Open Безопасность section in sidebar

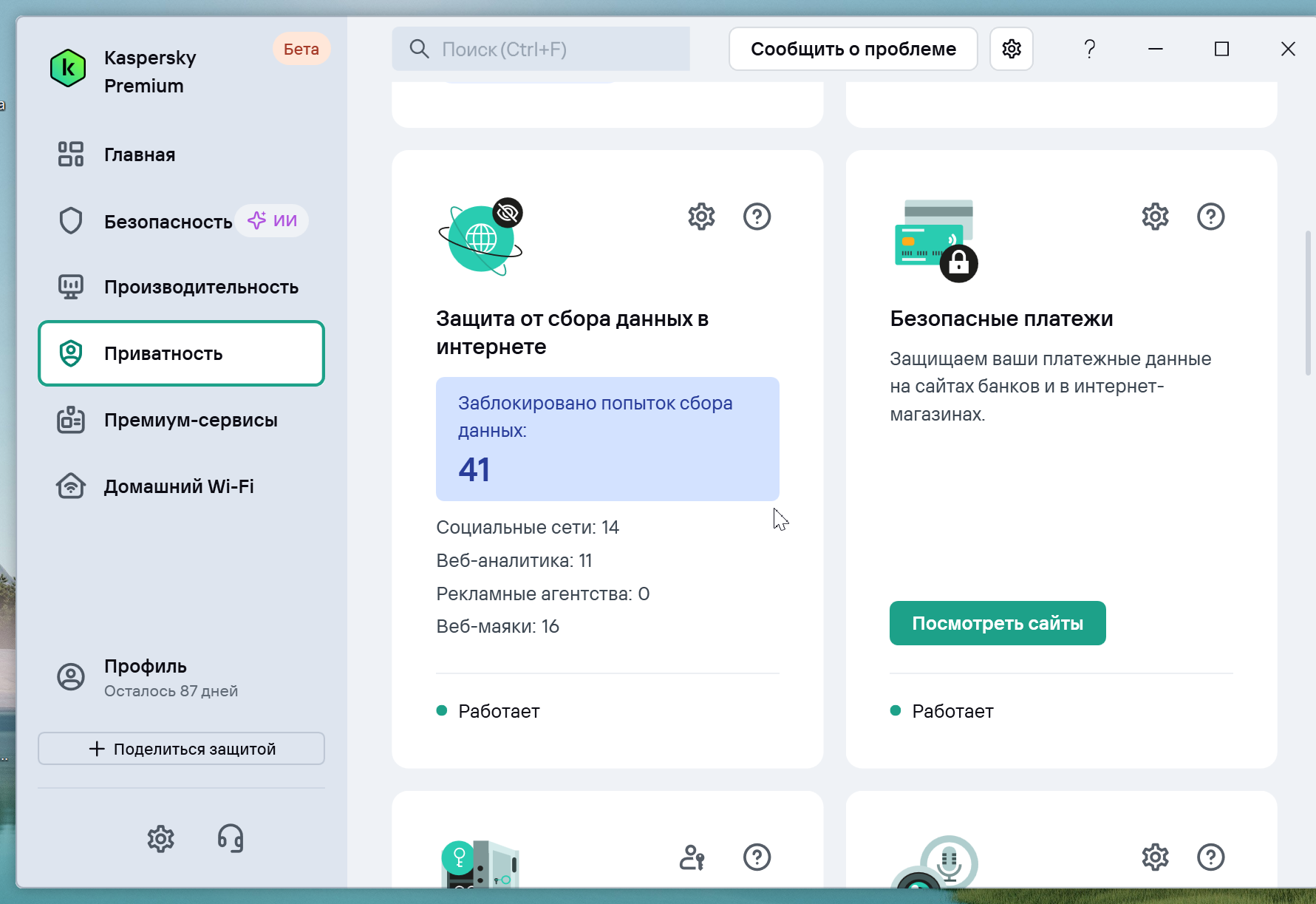pyautogui.click(x=181, y=221)
